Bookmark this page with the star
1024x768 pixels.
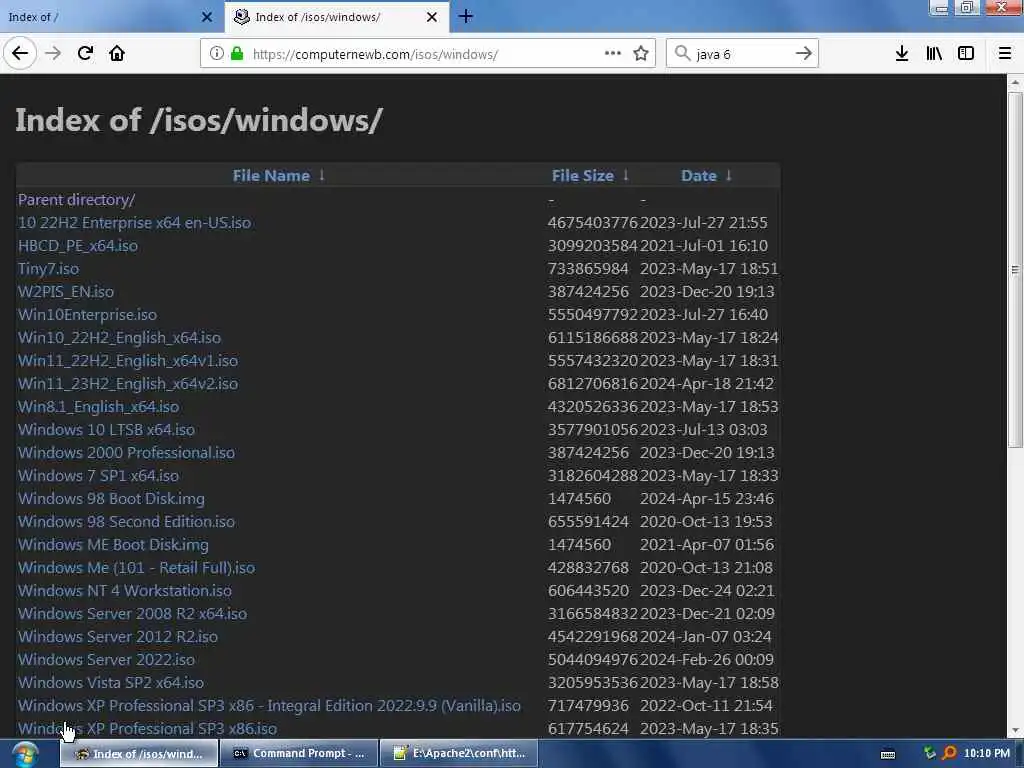(641, 54)
